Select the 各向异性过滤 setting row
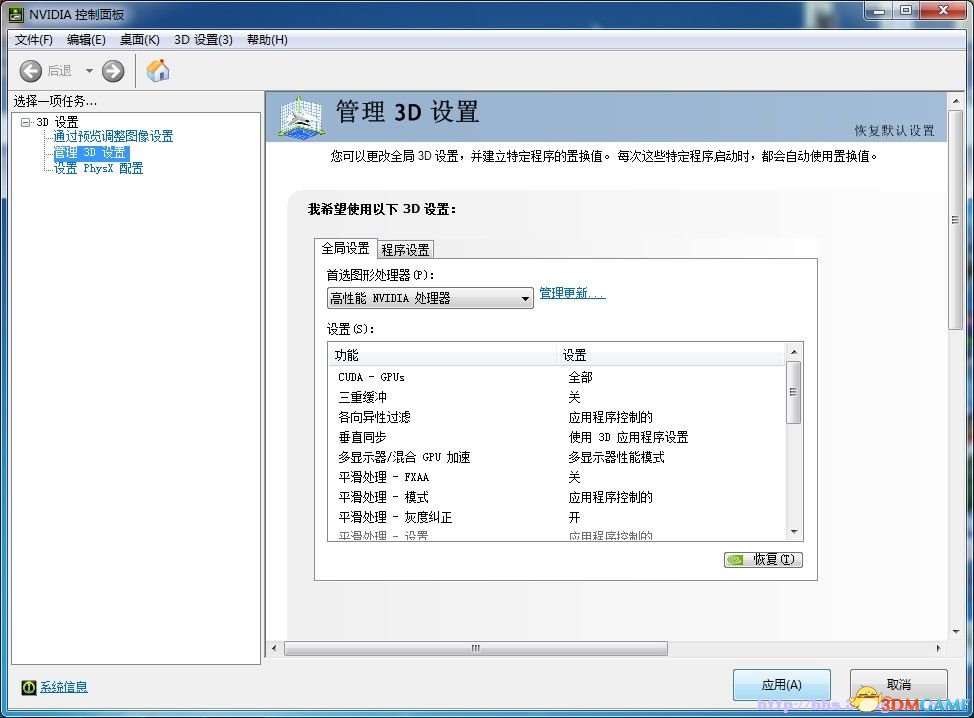 [x=559, y=417]
